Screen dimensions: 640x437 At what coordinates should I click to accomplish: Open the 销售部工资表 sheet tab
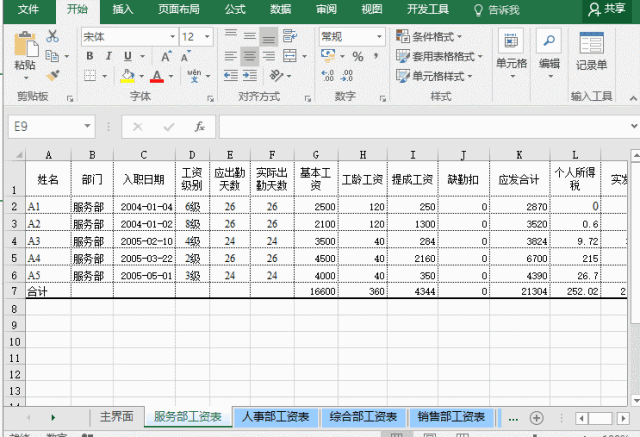tap(451, 417)
